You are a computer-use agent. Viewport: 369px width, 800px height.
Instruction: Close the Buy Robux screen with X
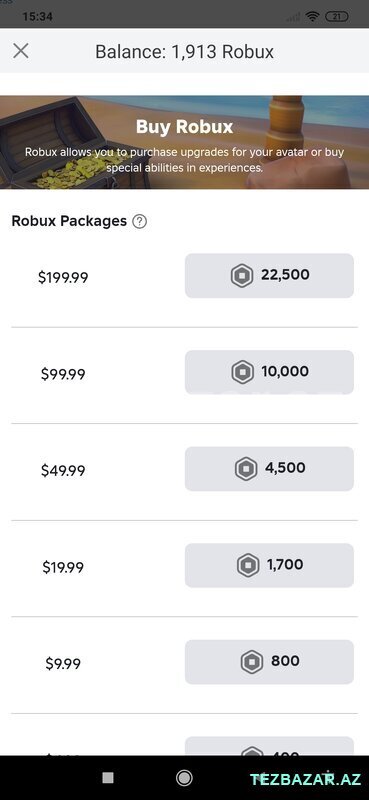click(21, 51)
